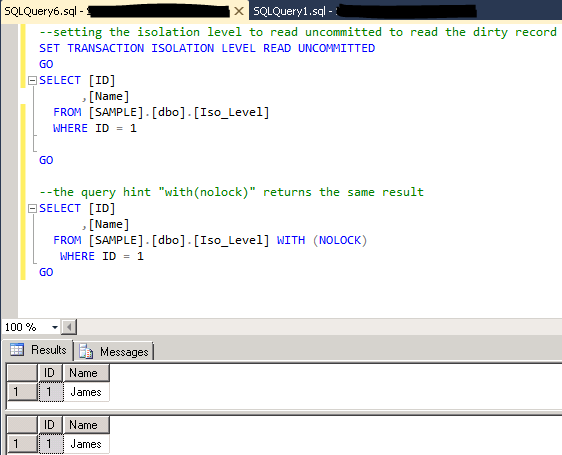Click the horizontal scrollbar left arrow
Viewport: 562px width, 455px height.
tap(69, 327)
